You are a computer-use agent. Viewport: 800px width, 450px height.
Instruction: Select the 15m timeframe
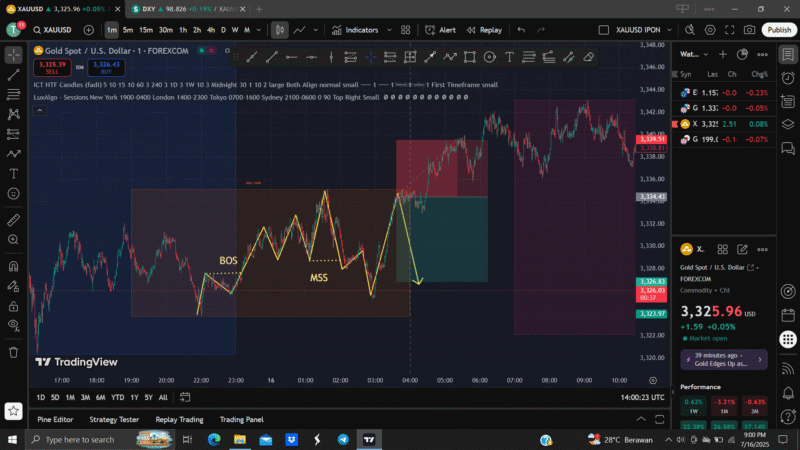coord(146,30)
